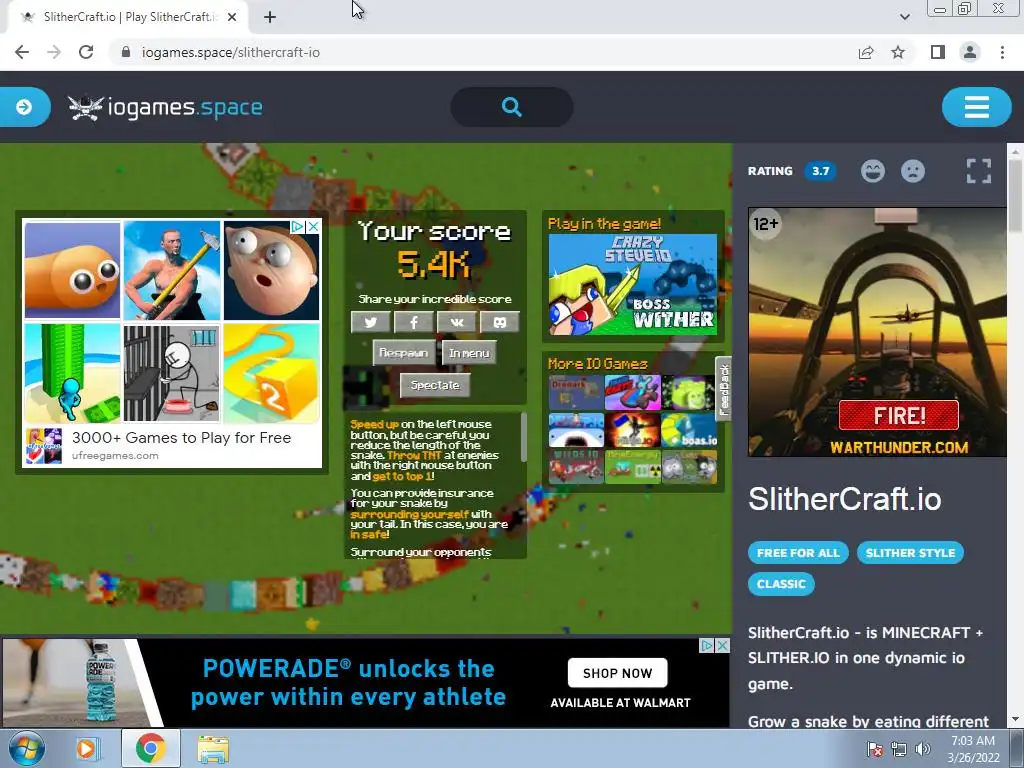Open the Discord share button
Viewport: 1024px width, 768px height.
(500, 322)
